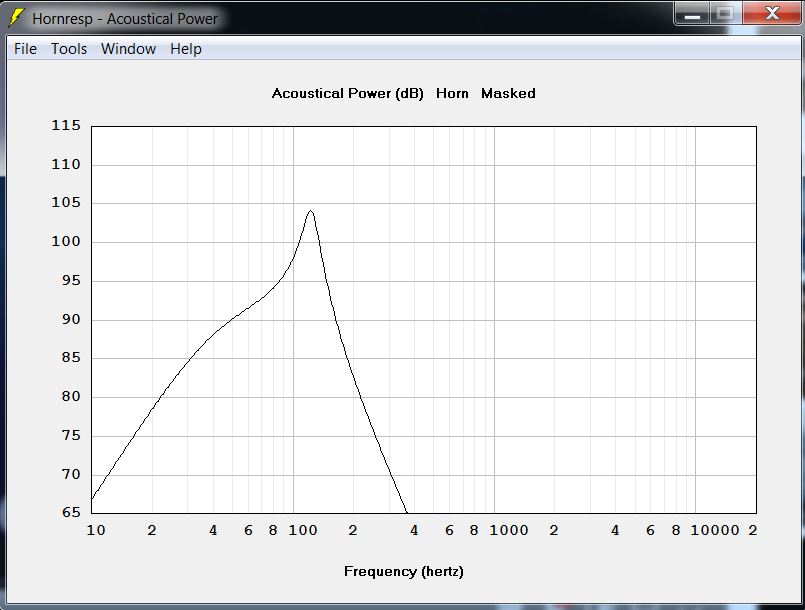Click the 1000 label on frequency axis
805x610 pixels.
(x=509, y=530)
